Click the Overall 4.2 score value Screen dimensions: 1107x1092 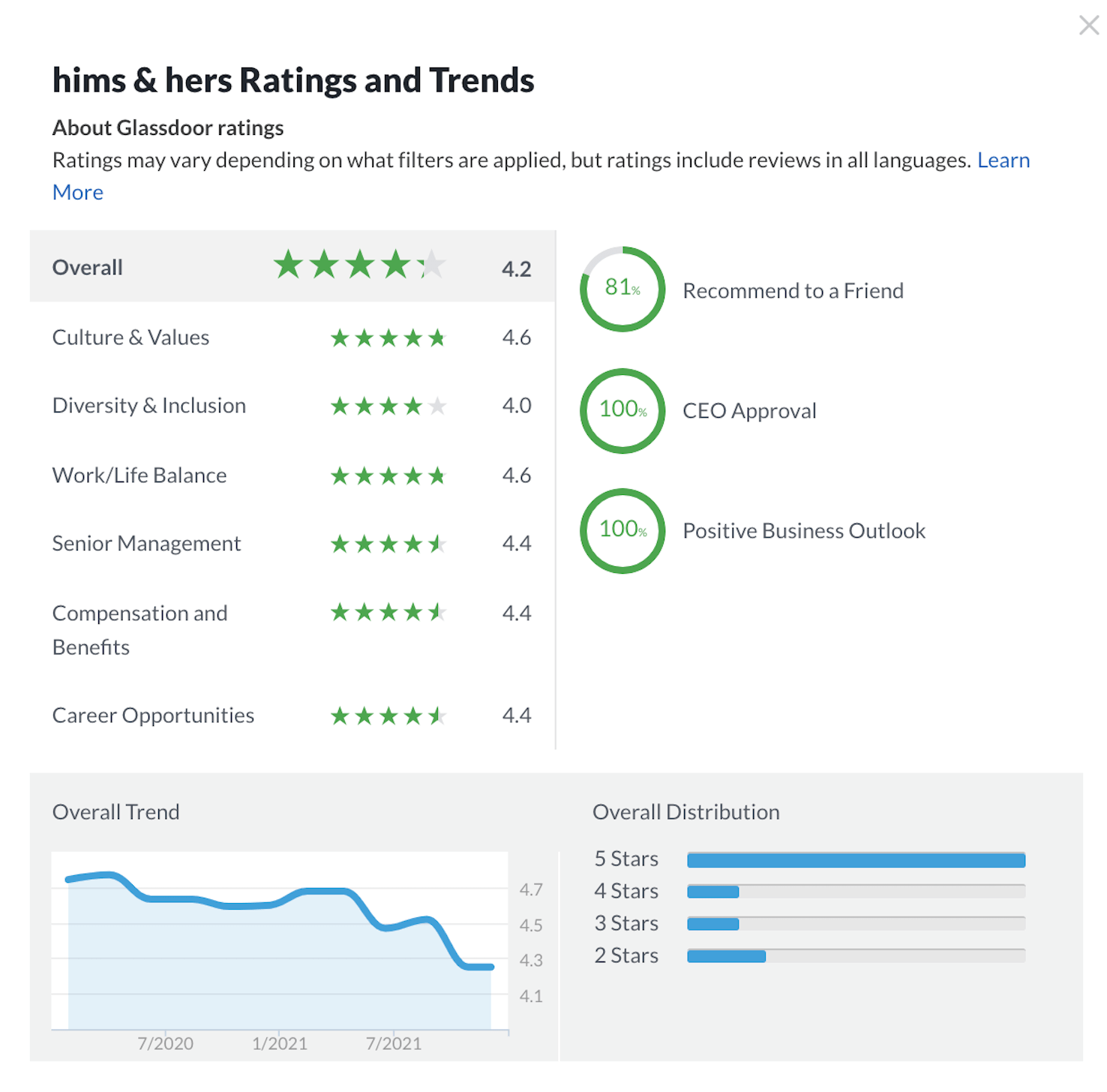(517, 268)
